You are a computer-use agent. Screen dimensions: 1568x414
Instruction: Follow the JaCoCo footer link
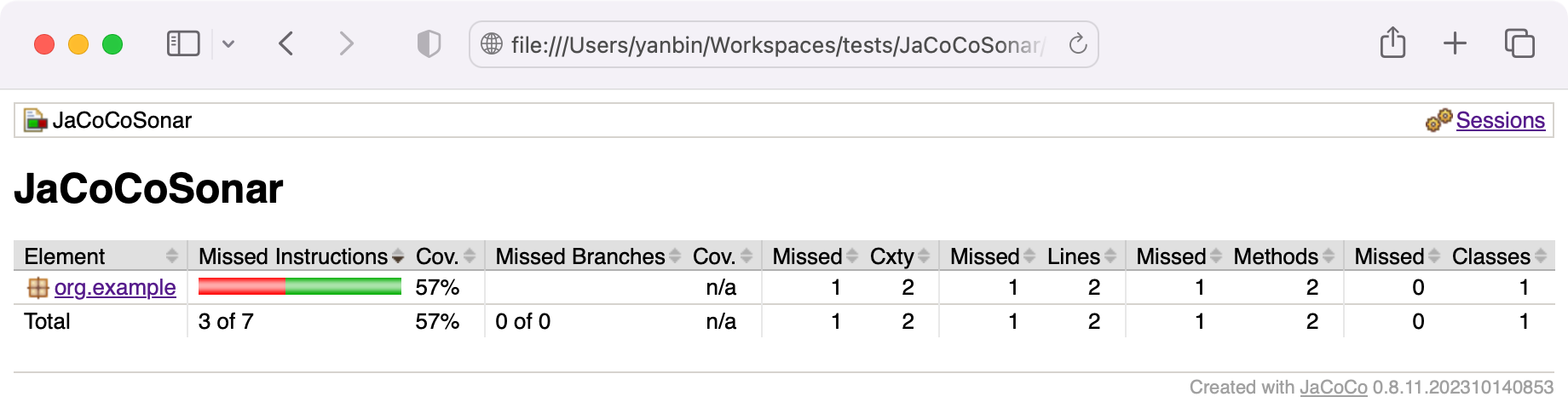pyautogui.click(x=1333, y=388)
